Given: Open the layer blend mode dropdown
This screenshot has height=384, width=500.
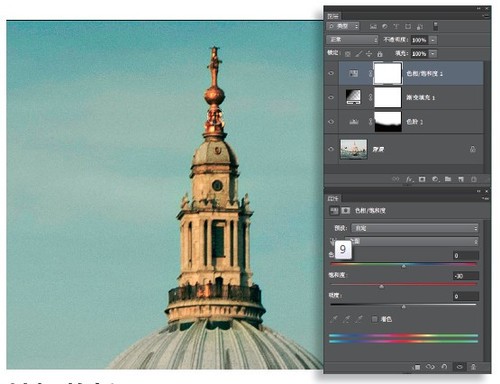Looking at the screenshot, I should click(x=352, y=40).
